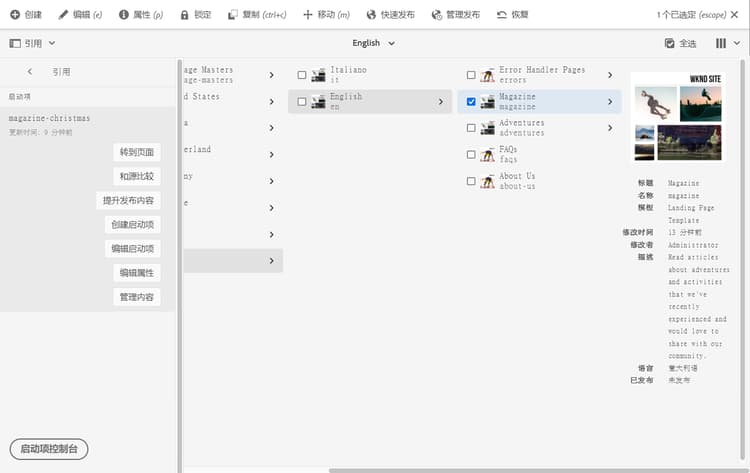Expand the 'age Masters' row chevron
Screen dimensions: 750x473
[271, 75]
